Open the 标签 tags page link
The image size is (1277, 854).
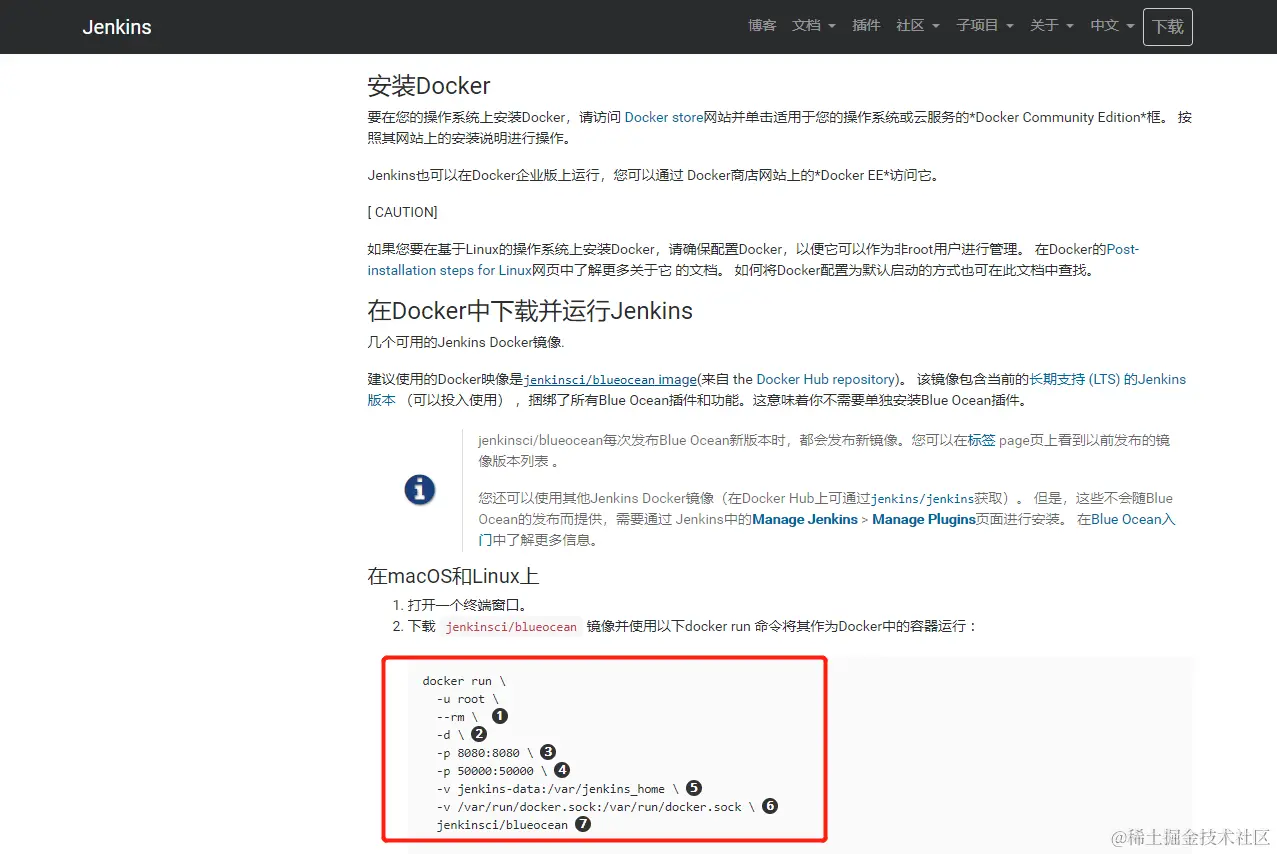981,440
